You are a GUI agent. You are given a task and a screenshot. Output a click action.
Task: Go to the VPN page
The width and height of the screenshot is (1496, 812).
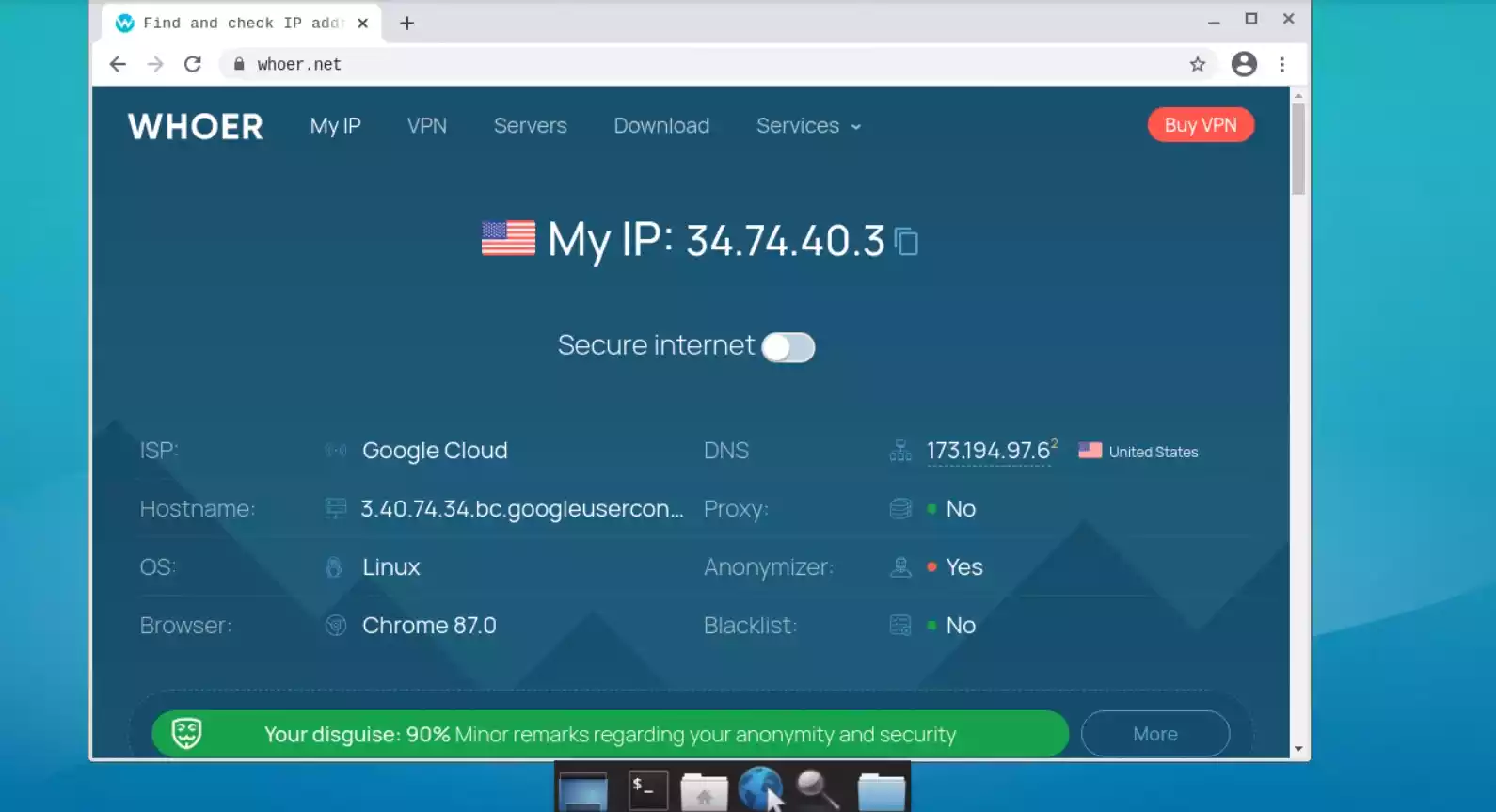pyautogui.click(x=427, y=126)
